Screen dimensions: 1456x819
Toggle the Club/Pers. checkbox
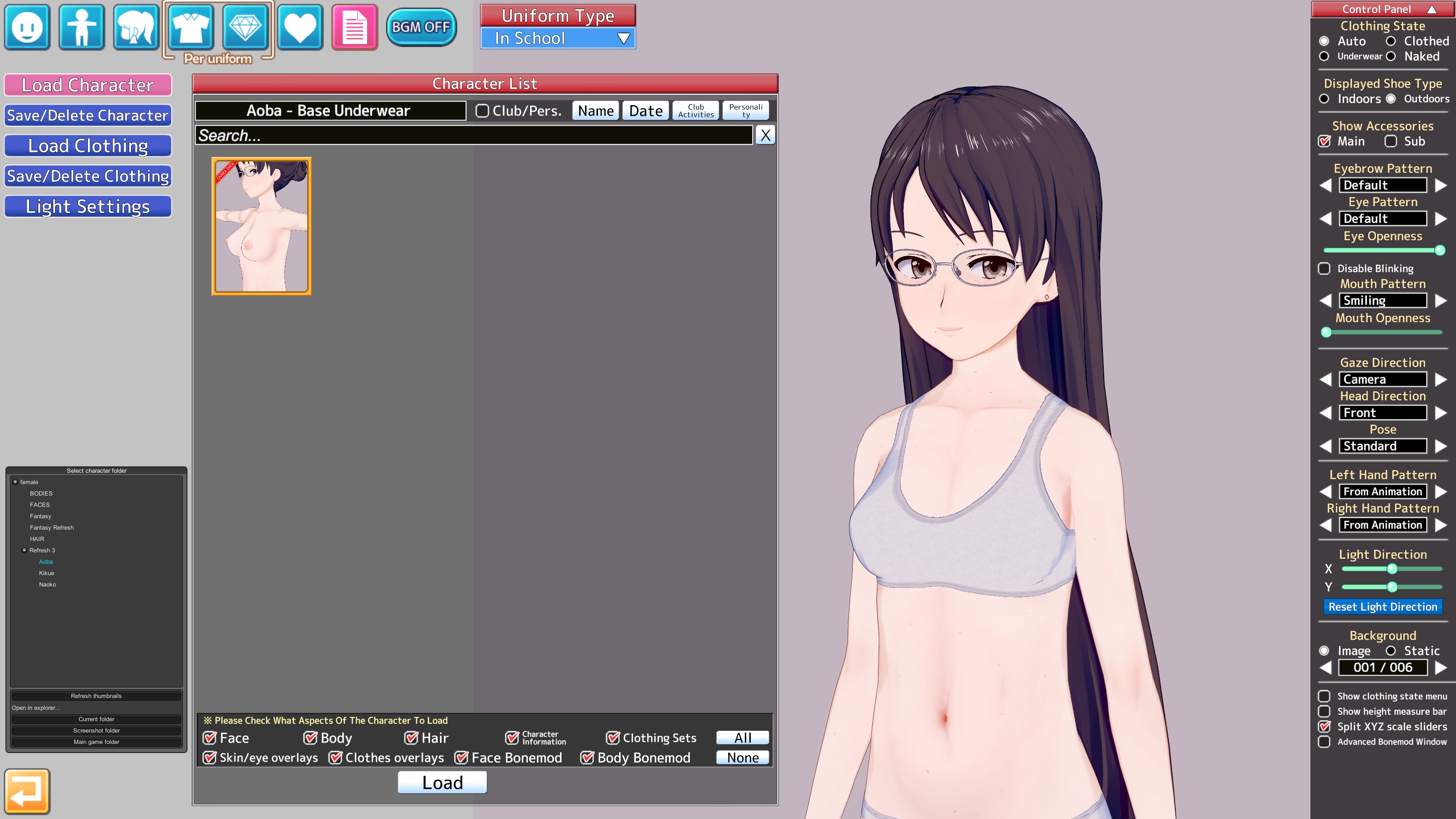pos(482,111)
